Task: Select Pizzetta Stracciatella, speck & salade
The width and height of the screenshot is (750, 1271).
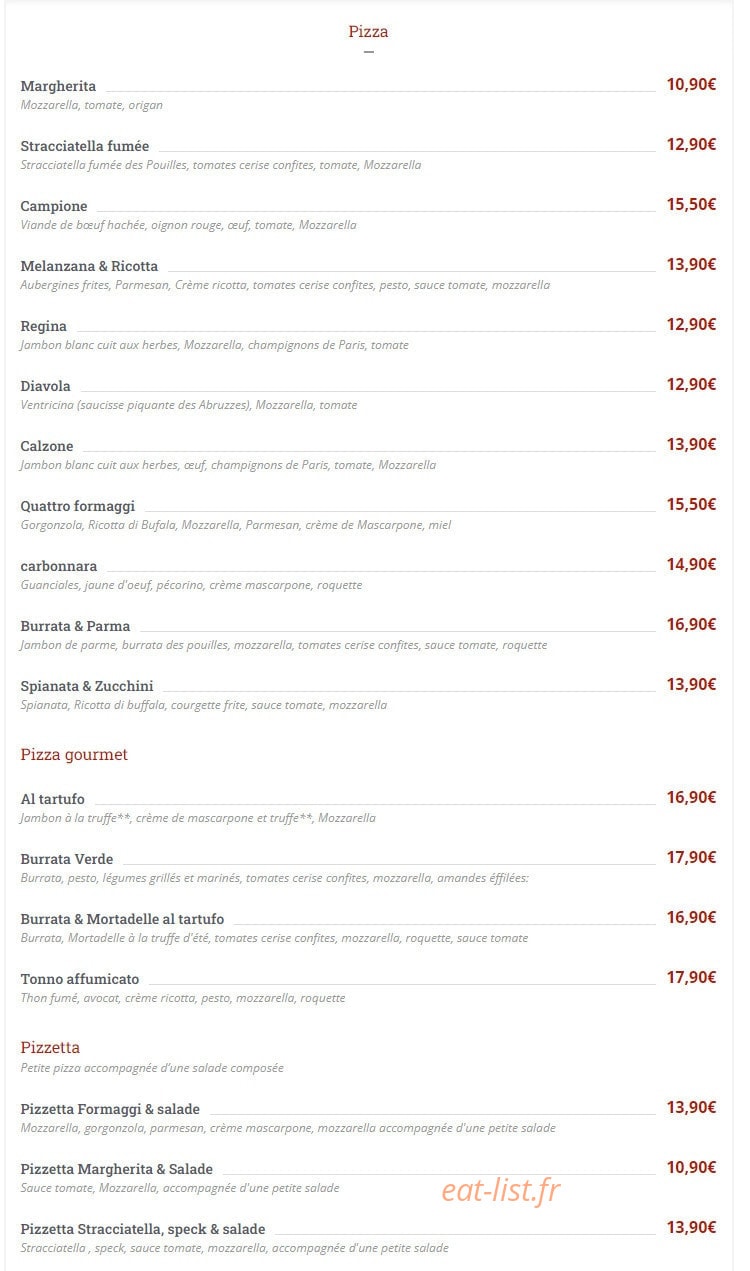Action: pyautogui.click(x=143, y=1229)
